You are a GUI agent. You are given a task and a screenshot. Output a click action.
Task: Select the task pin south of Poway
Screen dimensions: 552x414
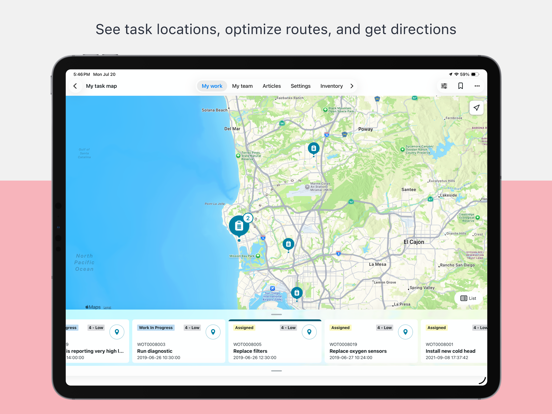click(313, 149)
